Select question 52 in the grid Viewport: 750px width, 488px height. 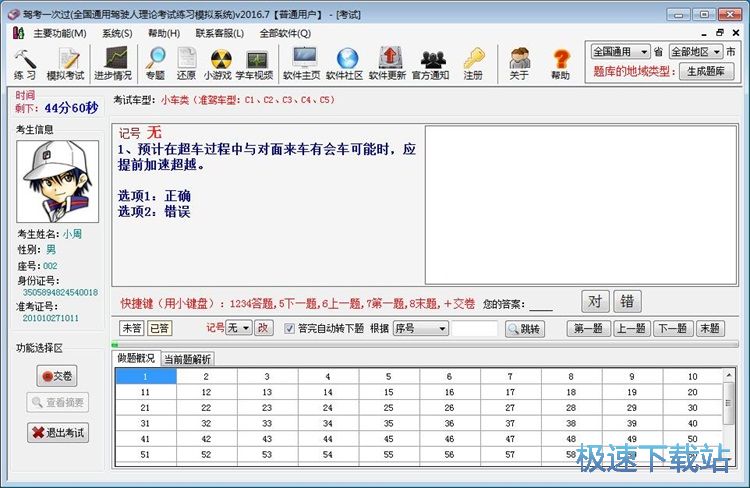pos(206,455)
